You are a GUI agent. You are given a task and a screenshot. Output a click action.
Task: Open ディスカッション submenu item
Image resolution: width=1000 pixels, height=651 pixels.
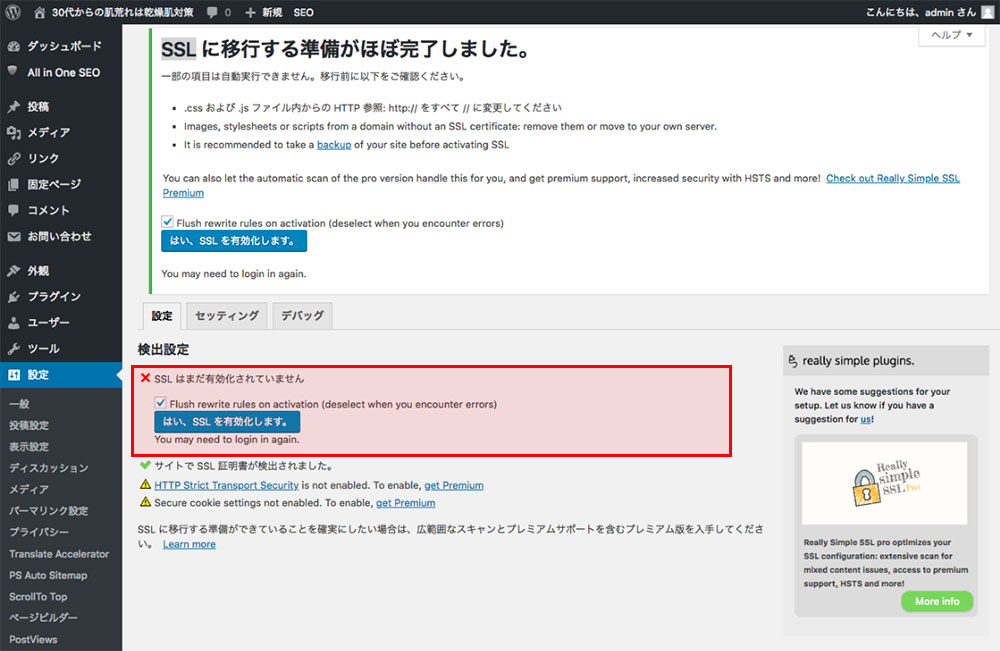tap(48, 468)
